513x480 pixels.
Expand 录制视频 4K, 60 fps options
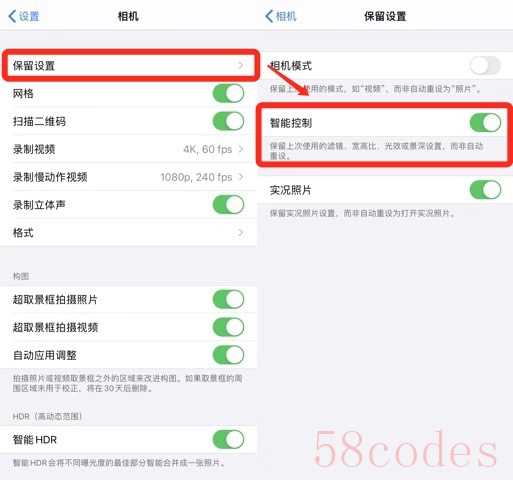pos(241,149)
